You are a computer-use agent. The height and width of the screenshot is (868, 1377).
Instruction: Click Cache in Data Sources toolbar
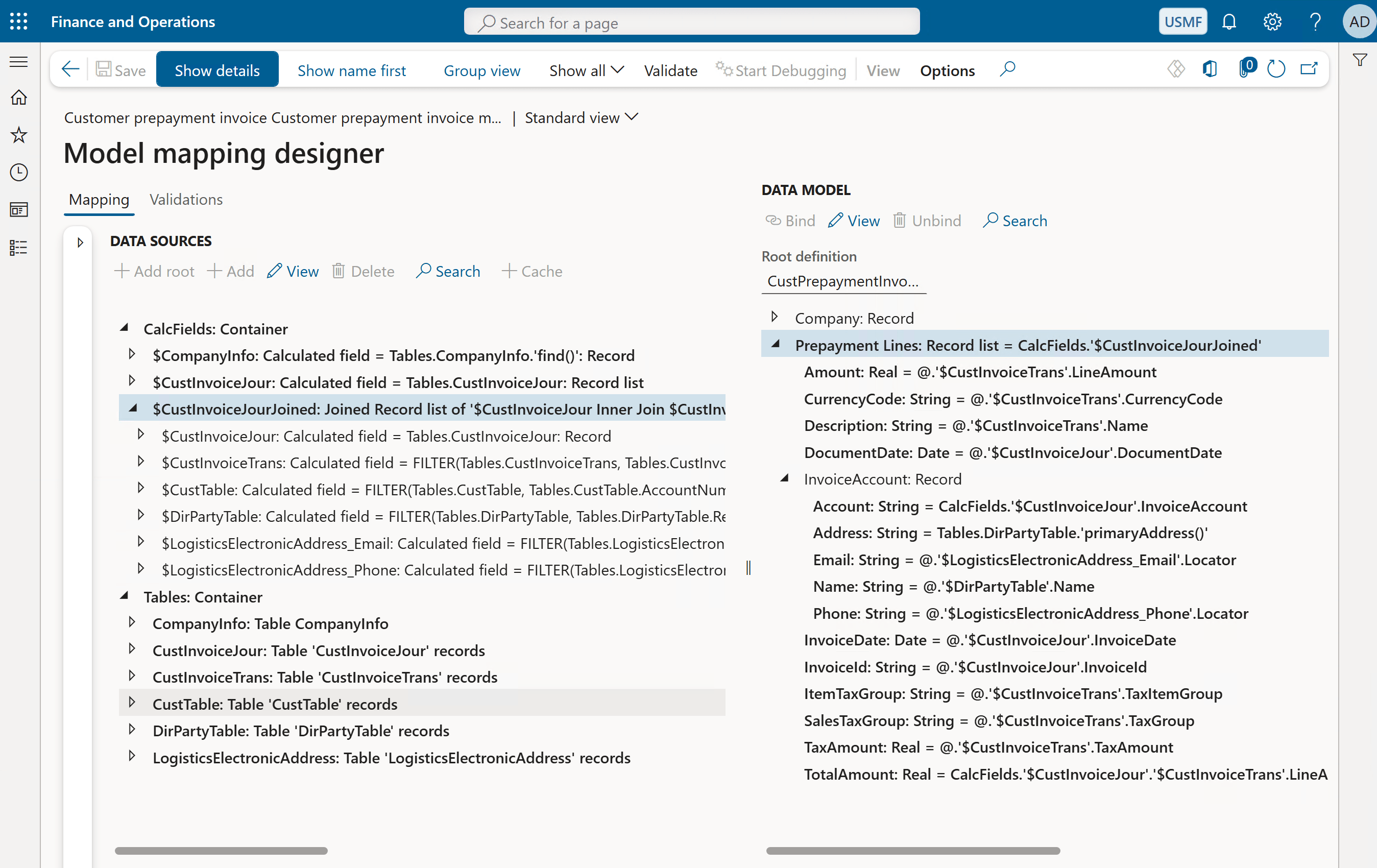click(532, 271)
